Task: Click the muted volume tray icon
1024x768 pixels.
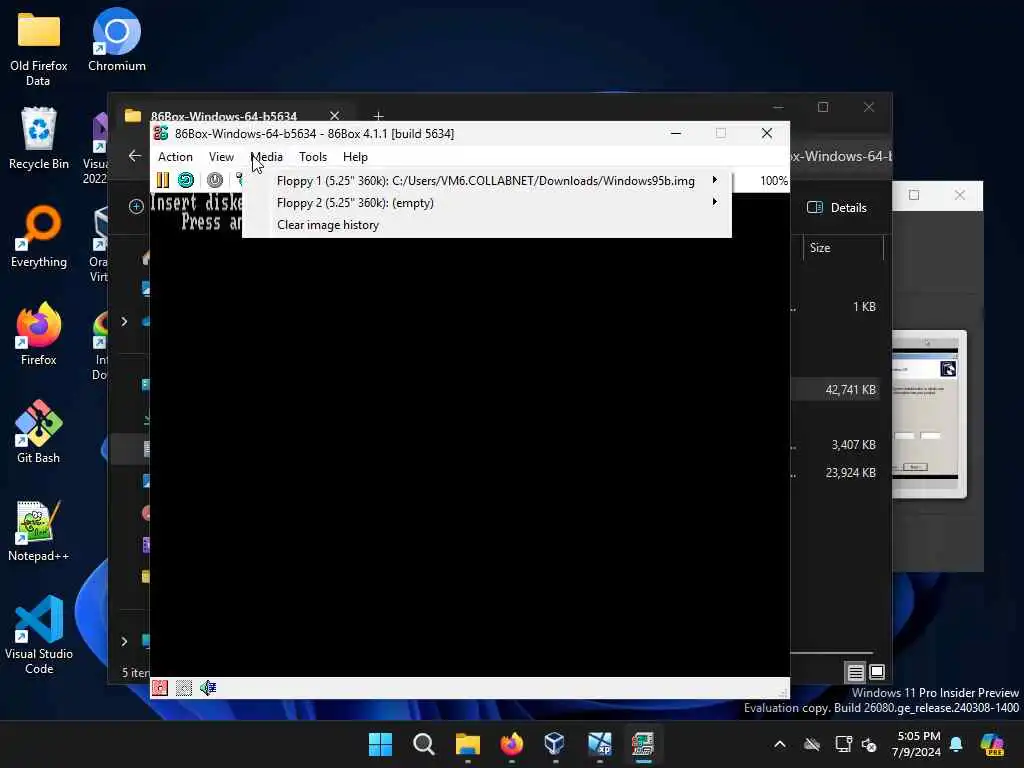Action: tap(869, 744)
